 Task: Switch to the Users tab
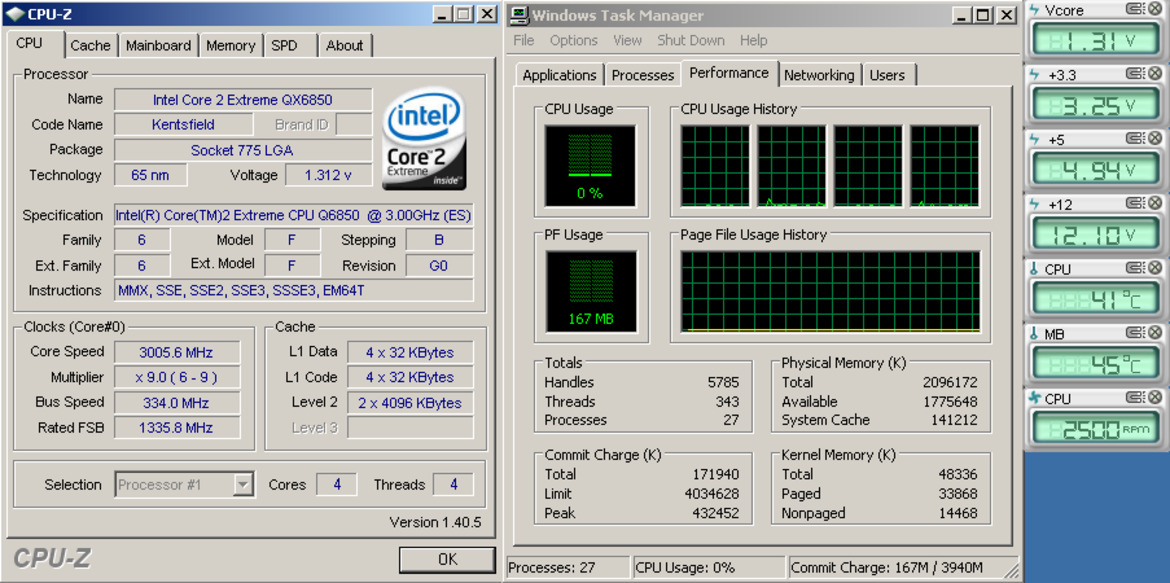[x=887, y=75]
